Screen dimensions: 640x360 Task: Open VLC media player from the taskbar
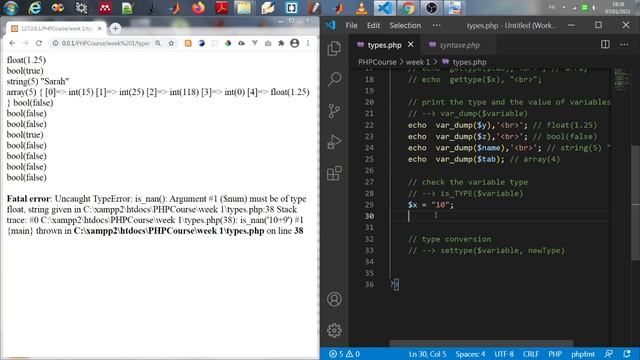[362, 8]
